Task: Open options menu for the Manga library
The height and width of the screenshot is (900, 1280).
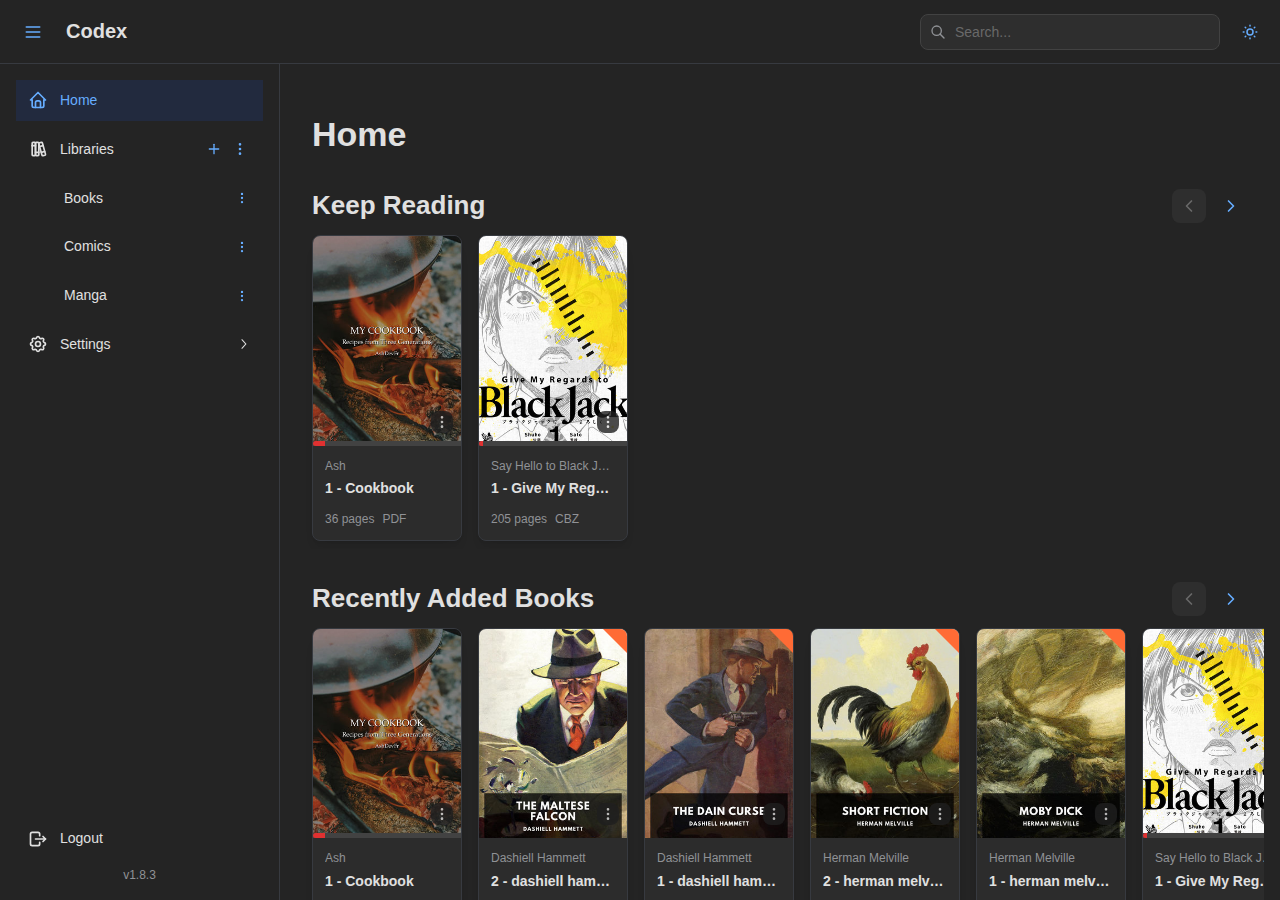Action: coord(241,295)
